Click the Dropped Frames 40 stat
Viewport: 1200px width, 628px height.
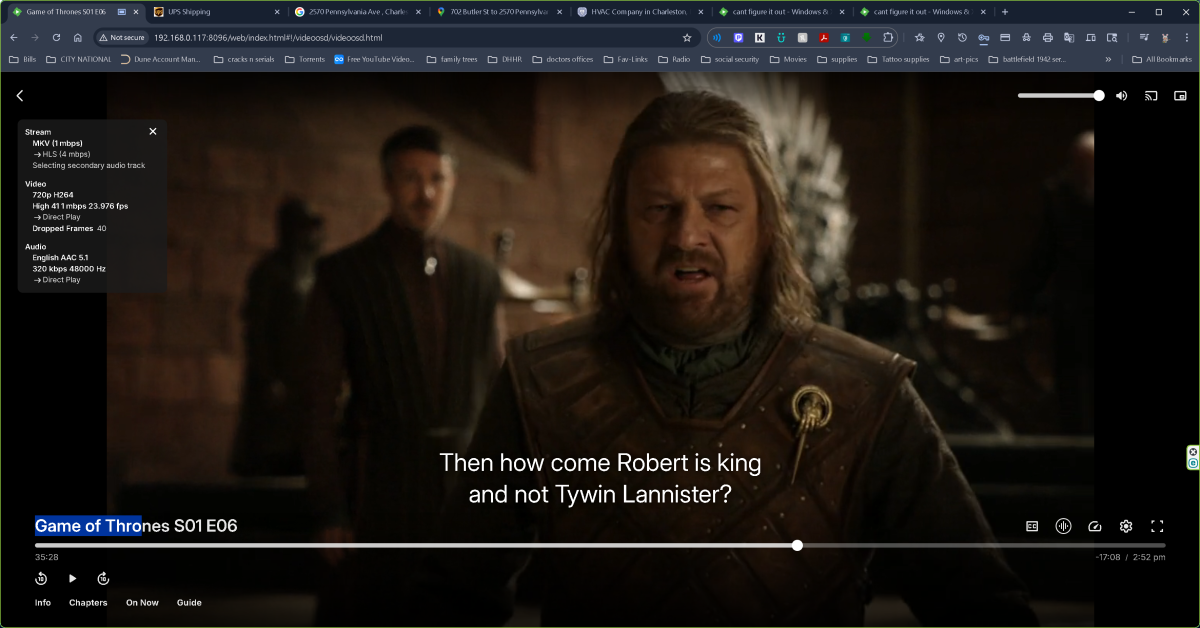click(70, 228)
